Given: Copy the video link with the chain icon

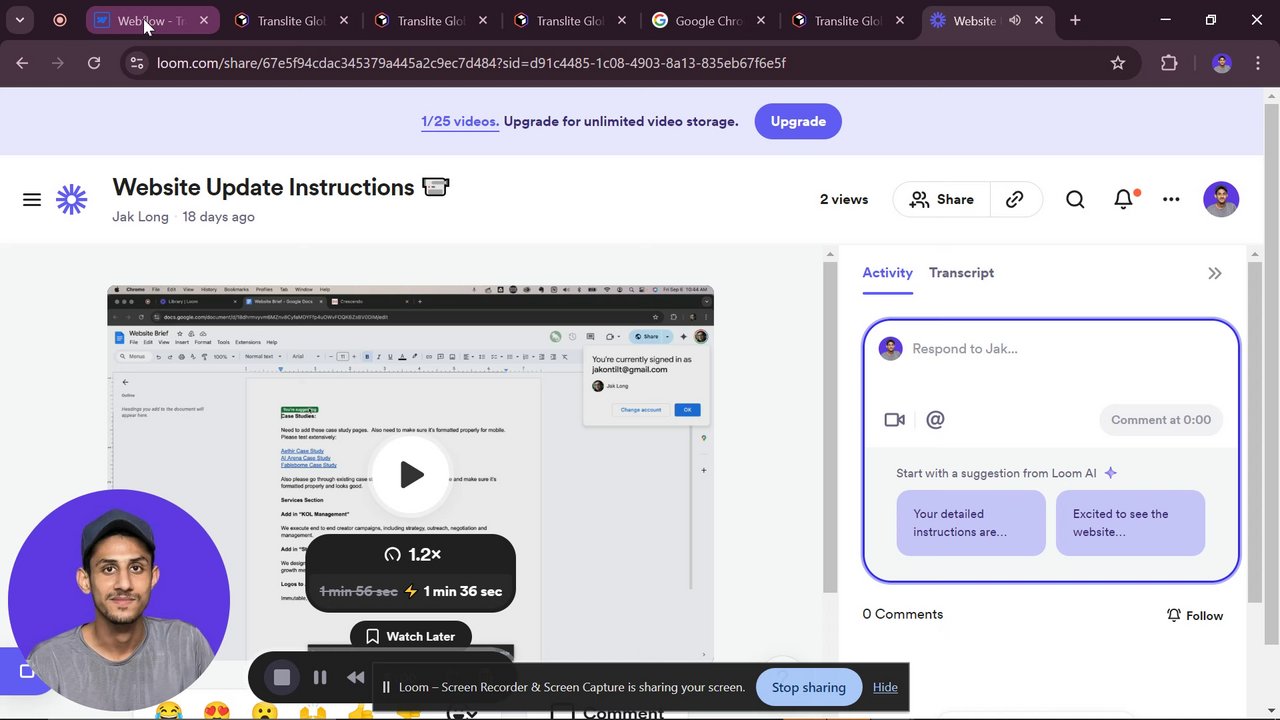Looking at the screenshot, I should pos(1015,200).
